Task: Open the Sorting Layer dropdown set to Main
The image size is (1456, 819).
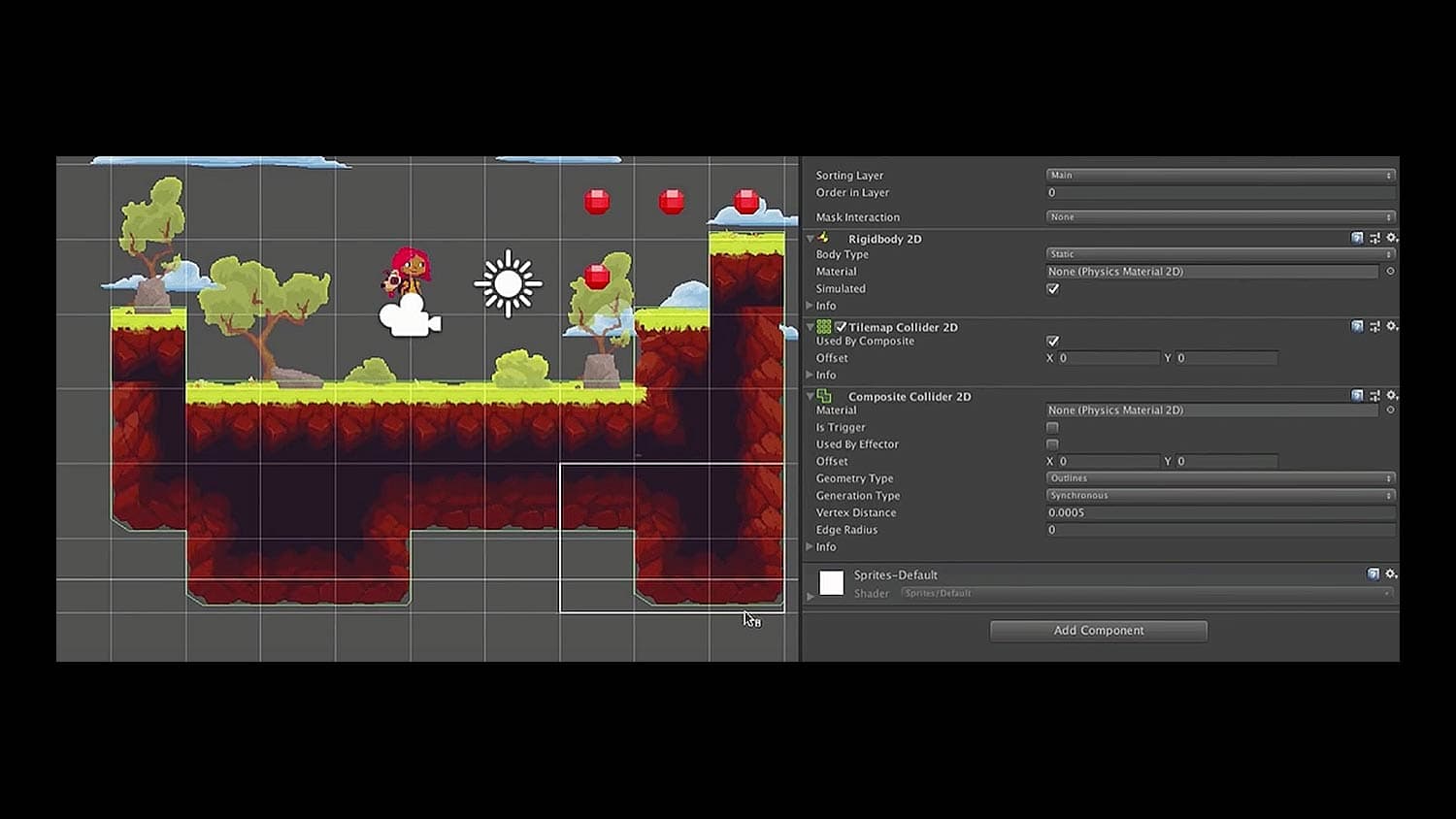Action: click(1219, 175)
